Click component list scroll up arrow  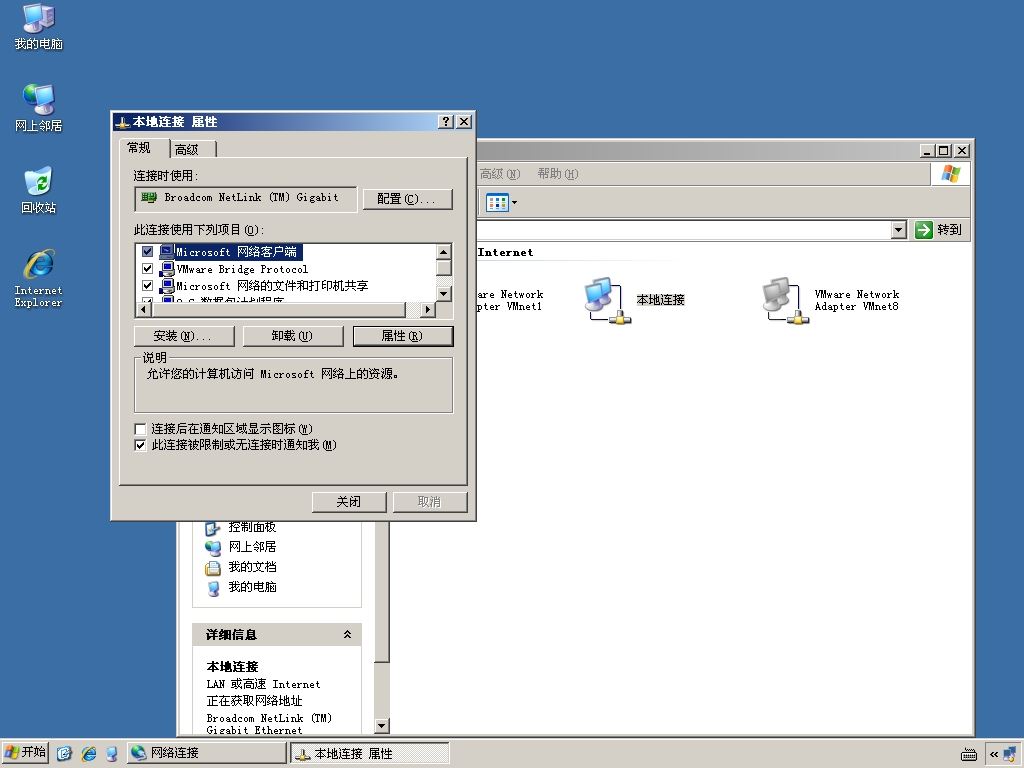443,252
